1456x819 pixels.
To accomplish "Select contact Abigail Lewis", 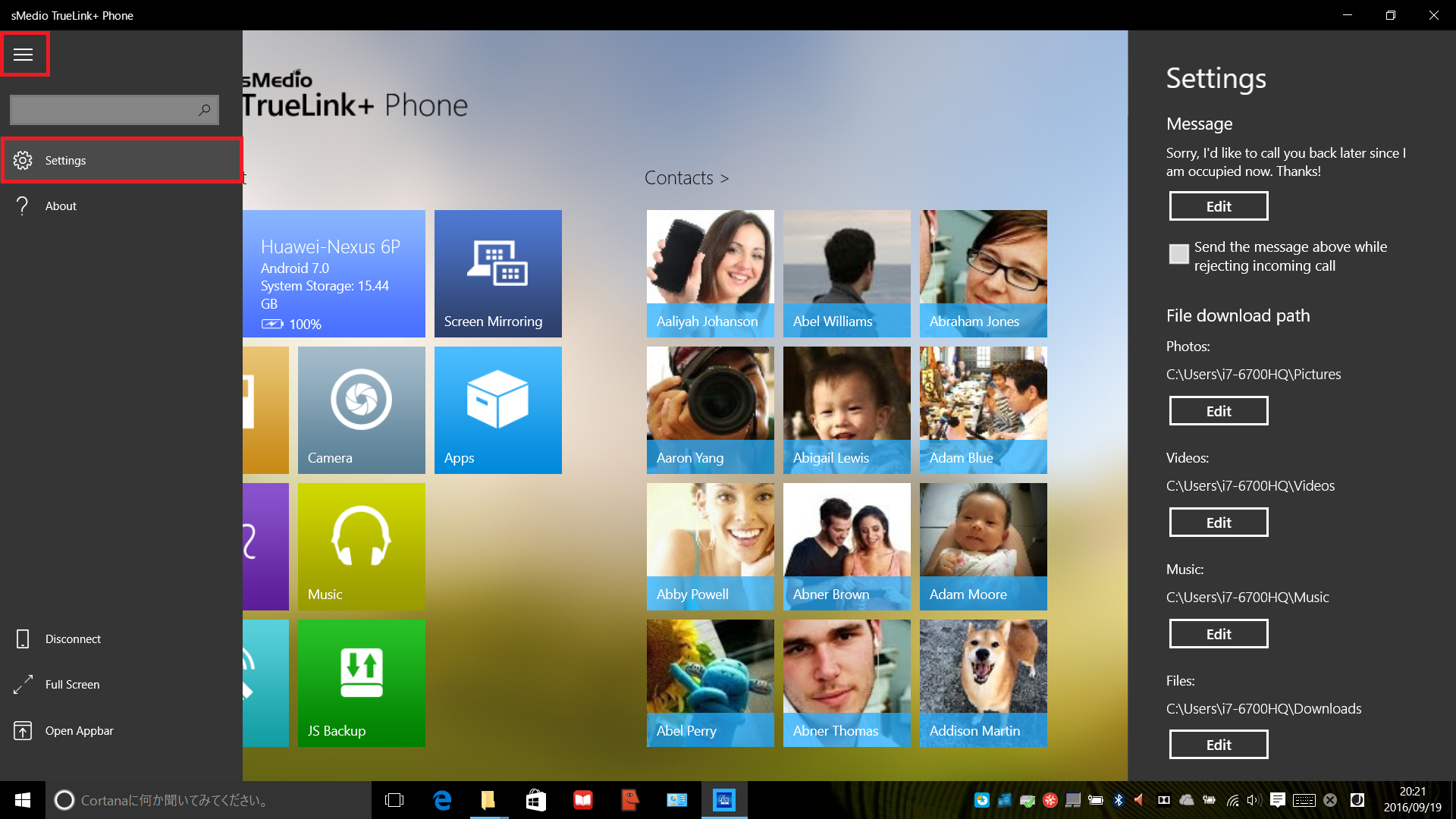I will click(847, 410).
